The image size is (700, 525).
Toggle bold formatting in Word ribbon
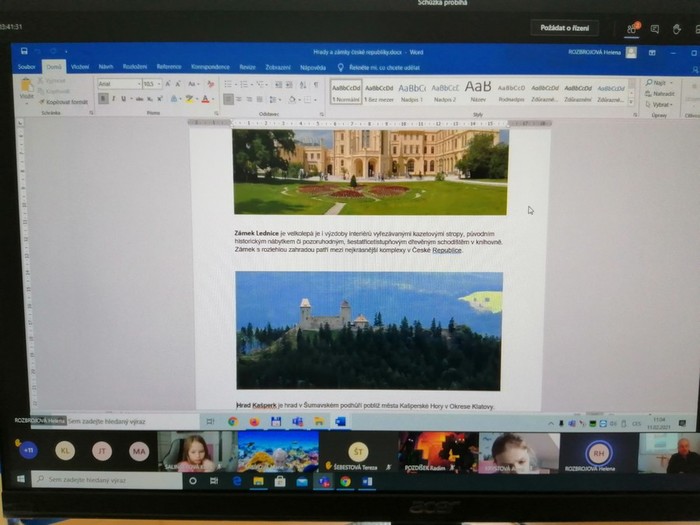[x=103, y=99]
